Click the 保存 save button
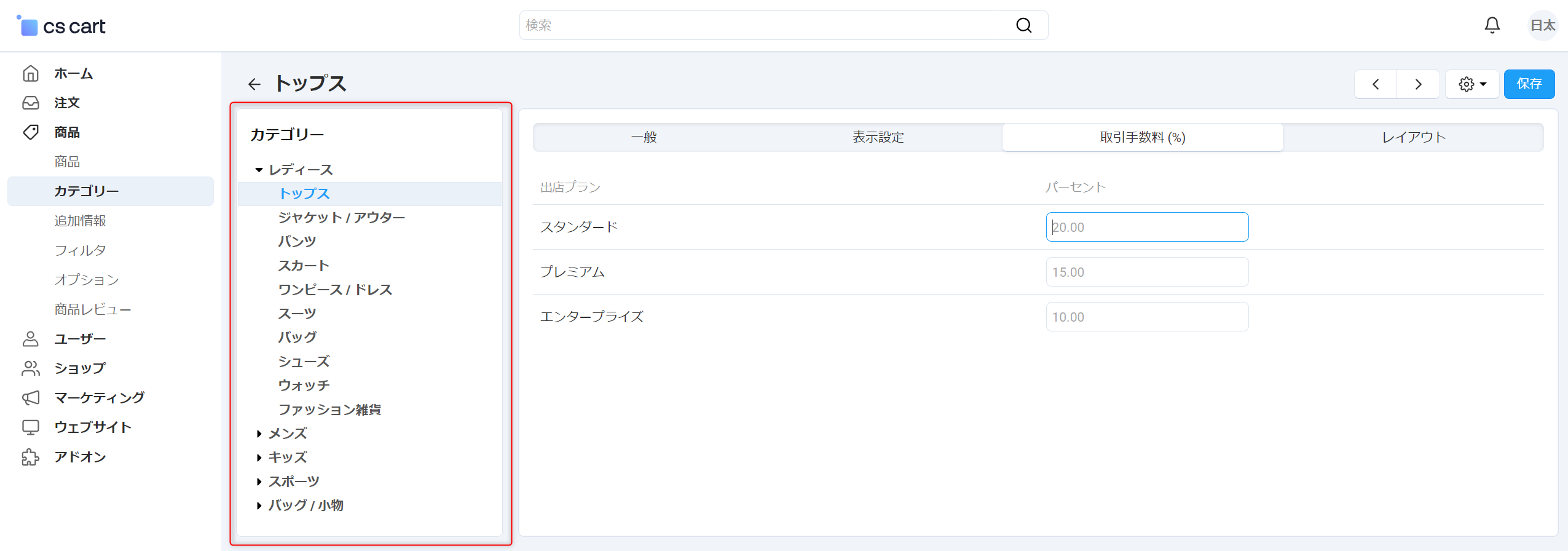Viewport: 1568px width, 551px height. click(1529, 84)
